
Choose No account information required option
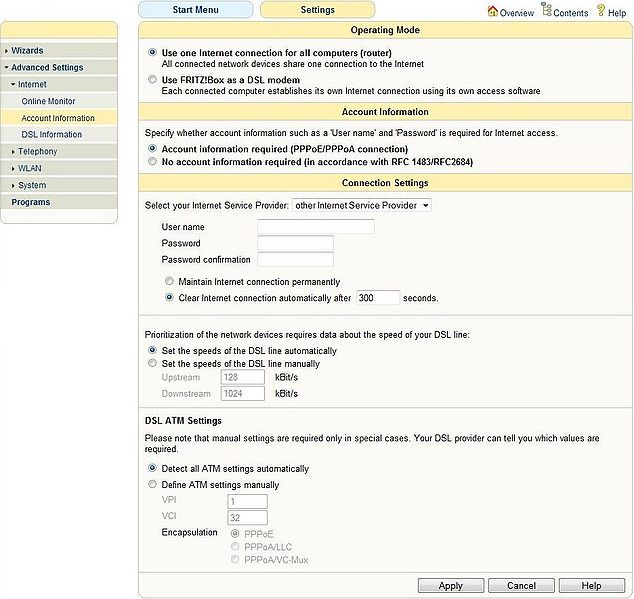[x=152, y=162]
